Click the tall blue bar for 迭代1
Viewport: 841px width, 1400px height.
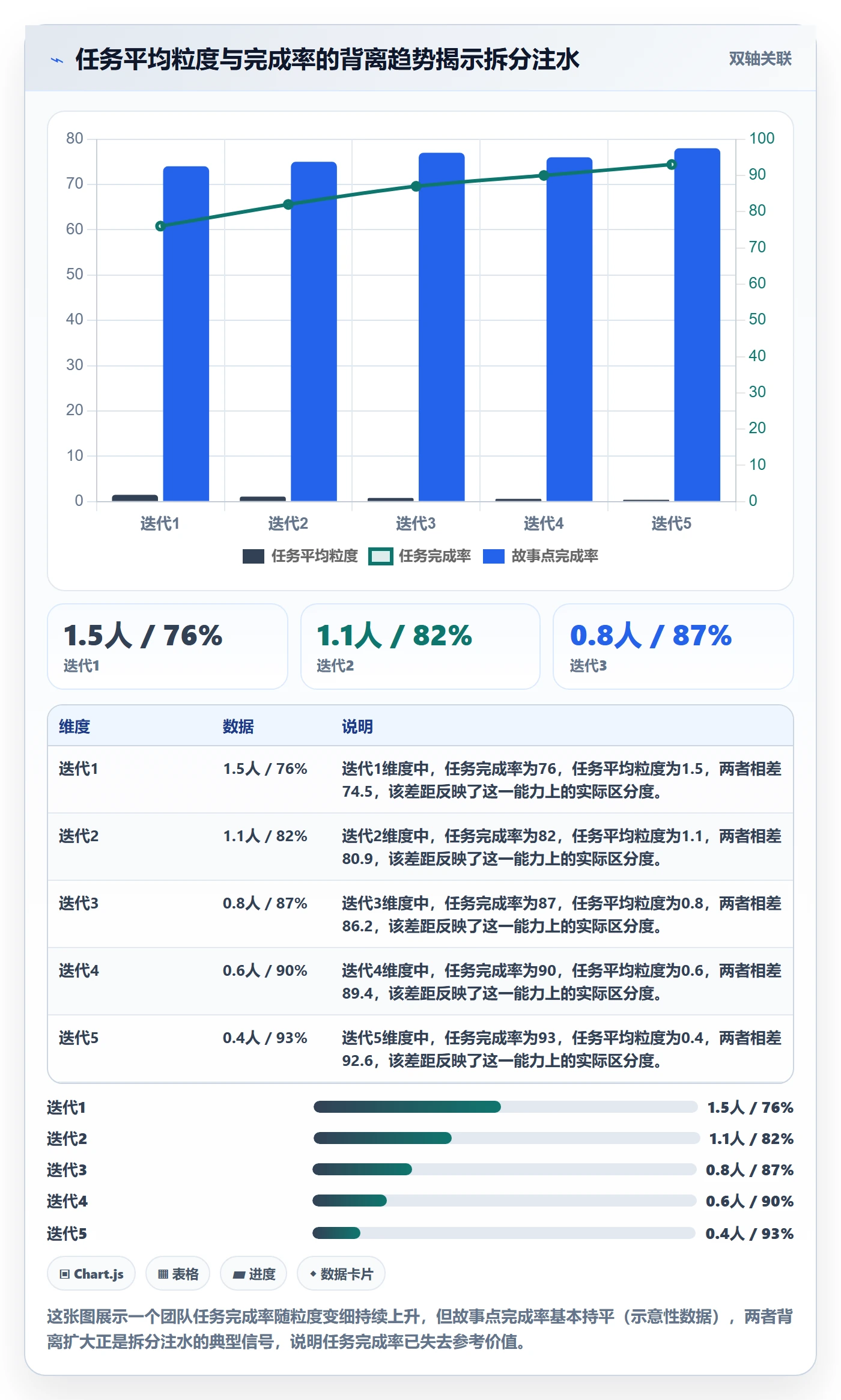(x=186, y=333)
